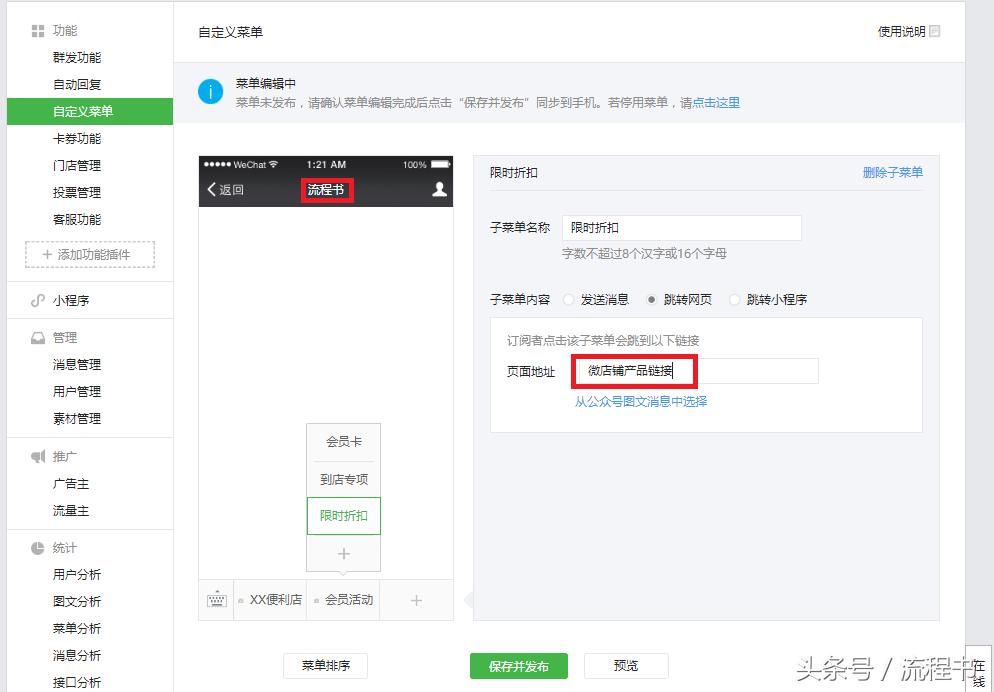
Task: Click the 预览 button
Action: (628, 665)
